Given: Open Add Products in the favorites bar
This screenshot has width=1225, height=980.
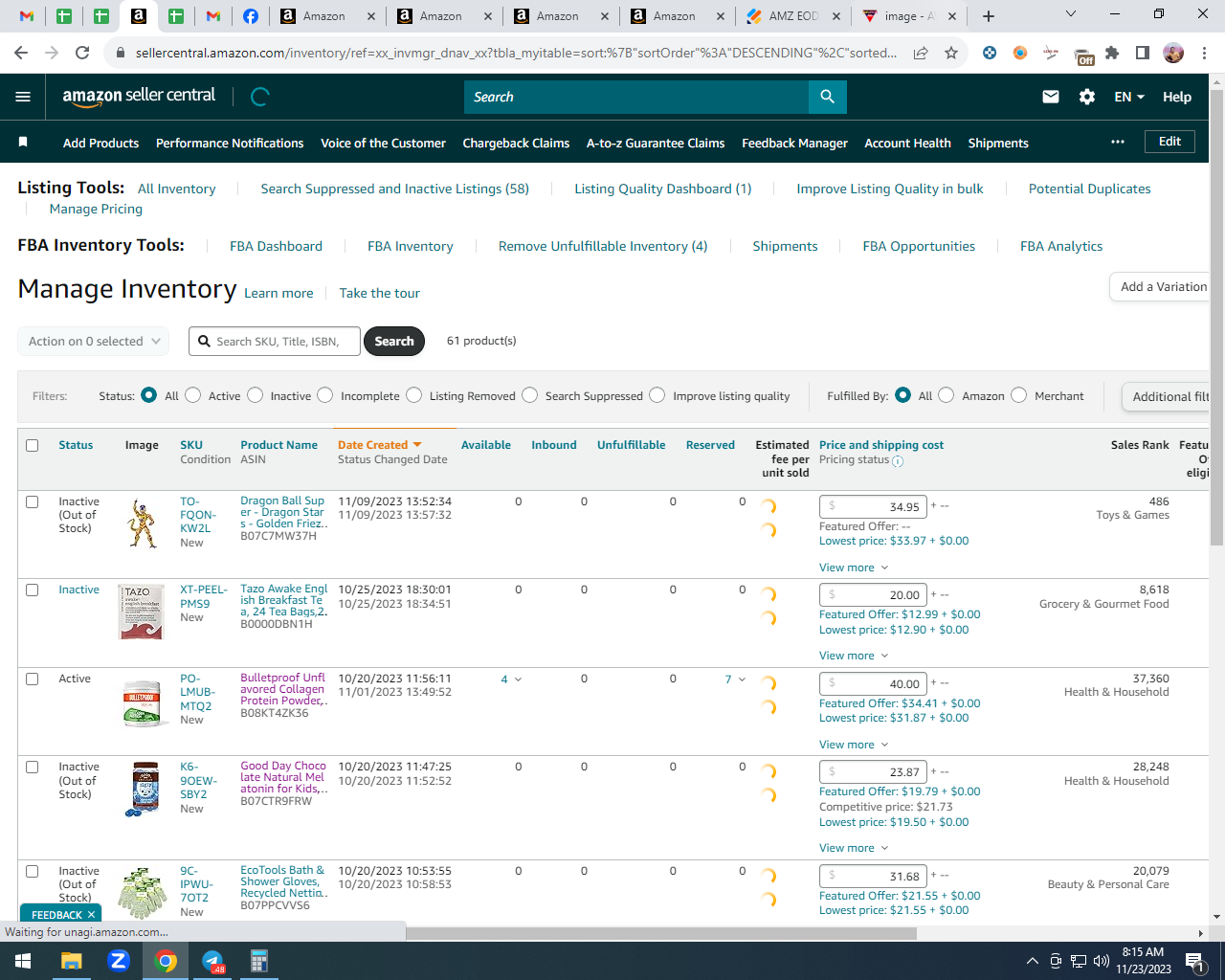Looking at the screenshot, I should click(100, 143).
